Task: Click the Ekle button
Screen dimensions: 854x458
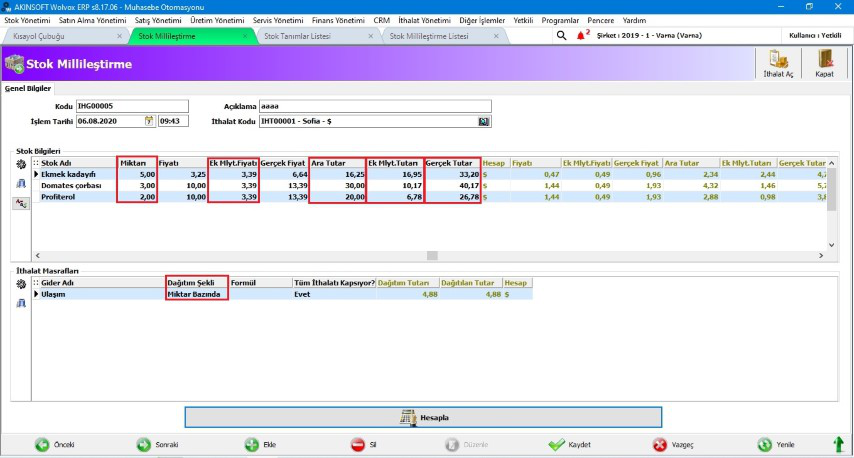Action: pos(260,445)
